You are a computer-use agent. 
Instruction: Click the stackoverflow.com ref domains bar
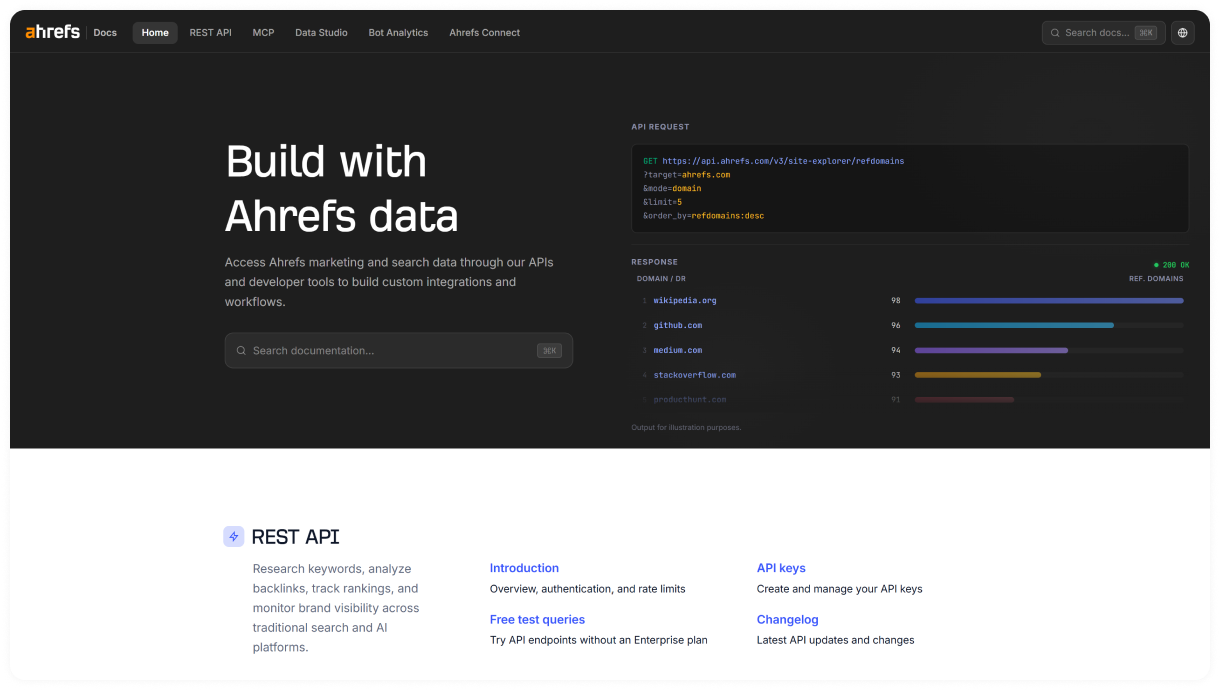pyautogui.click(x=978, y=375)
